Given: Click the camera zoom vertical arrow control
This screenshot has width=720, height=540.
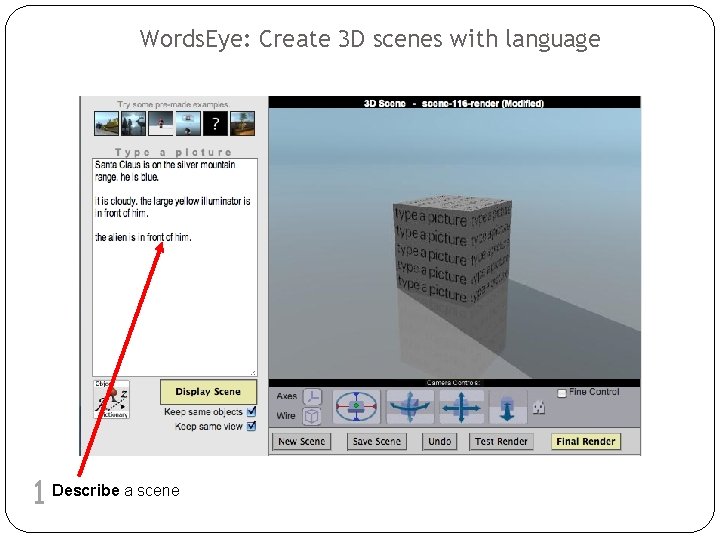Looking at the screenshot, I should click(507, 406).
